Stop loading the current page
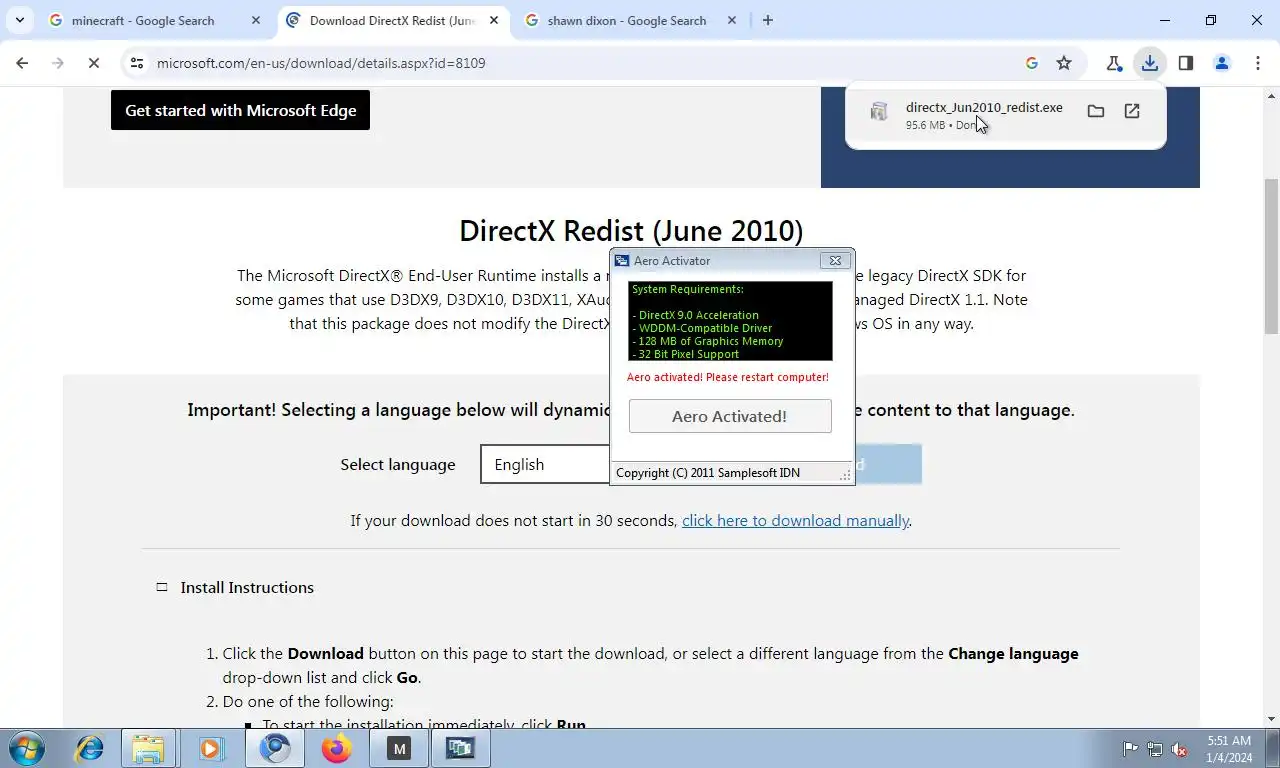This screenshot has width=1280, height=768. point(93,63)
